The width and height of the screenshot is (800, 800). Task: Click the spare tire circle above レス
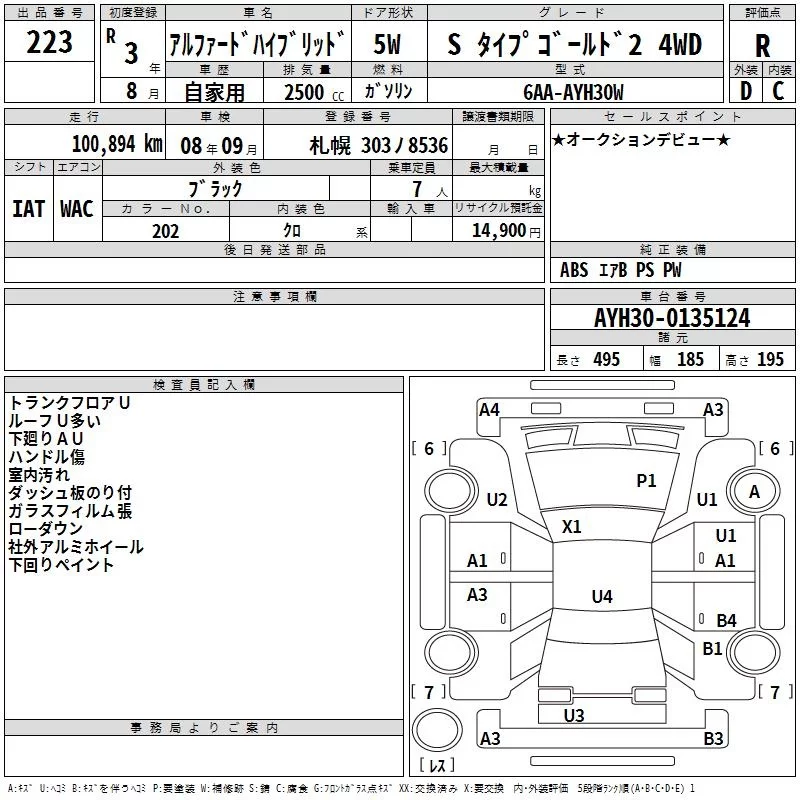[437, 730]
